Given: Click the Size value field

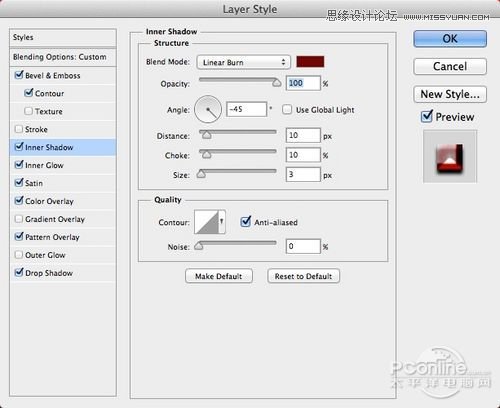Looking at the screenshot, I should coord(303,174).
